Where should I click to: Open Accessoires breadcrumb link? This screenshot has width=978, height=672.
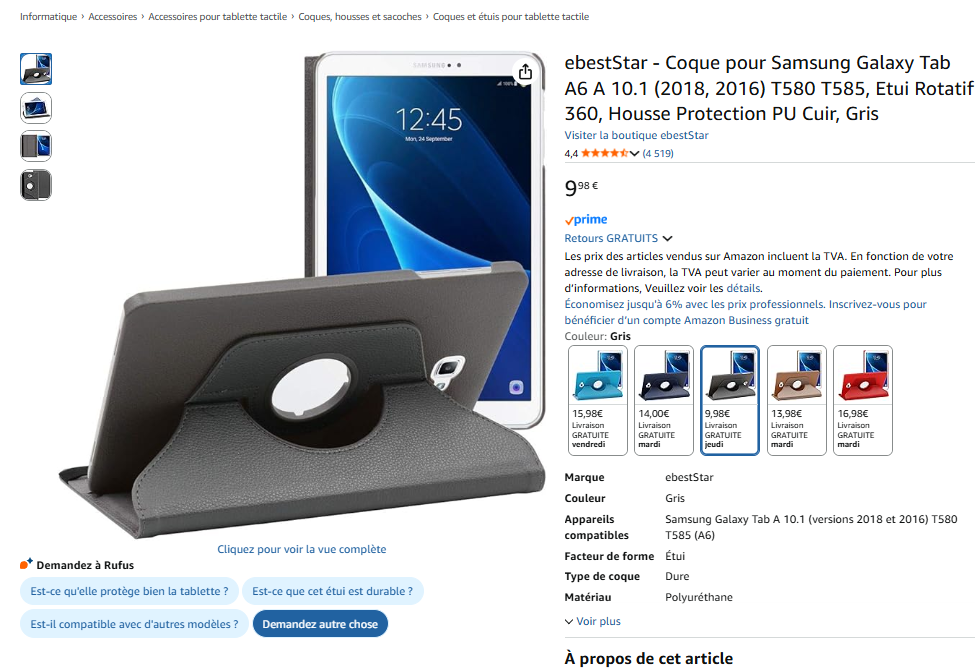(112, 17)
